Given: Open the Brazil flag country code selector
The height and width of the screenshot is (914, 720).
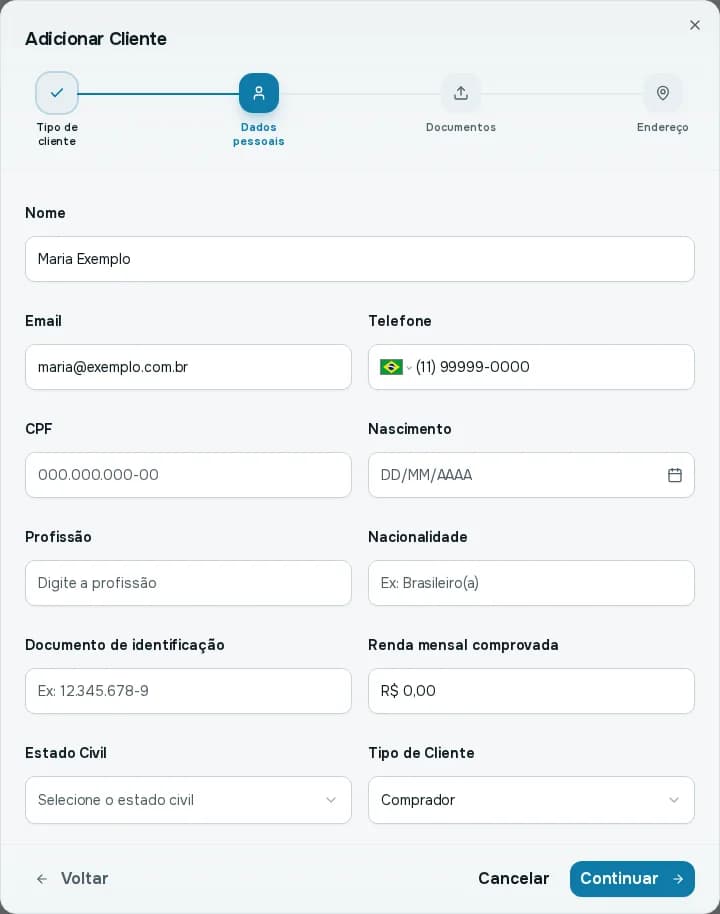Looking at the screenshot, I should coord(396,367).
